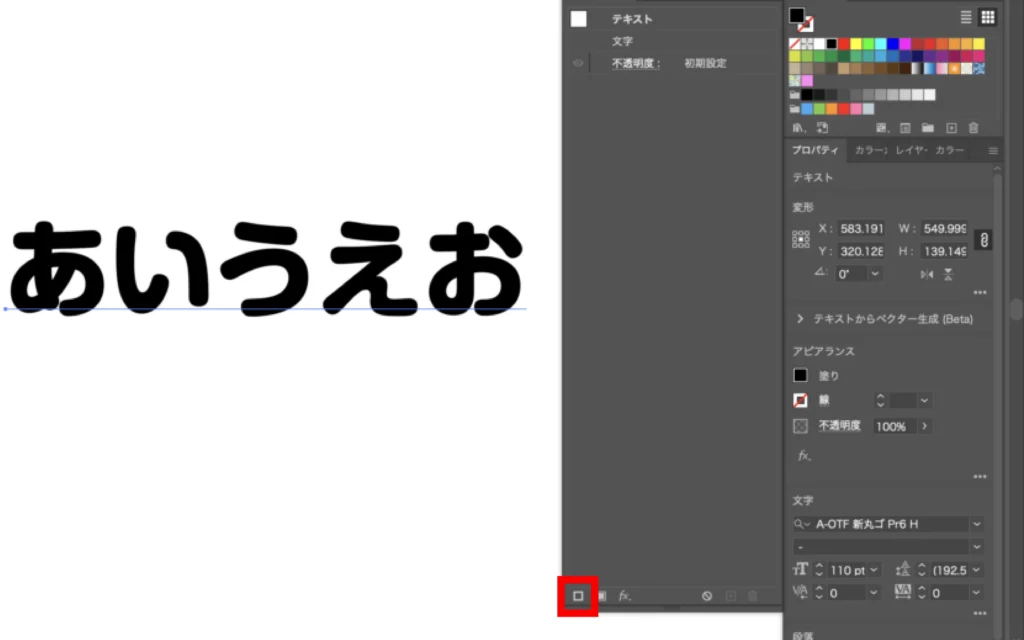The image size is (1024, 640).
Task: Select the プロパティ tab
Action: 815,150
